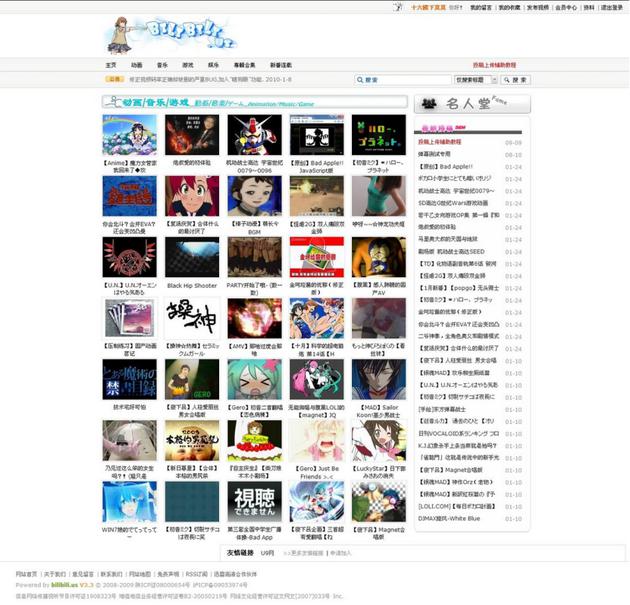Open the 游戏 navigation category

[x=188, y=64]
